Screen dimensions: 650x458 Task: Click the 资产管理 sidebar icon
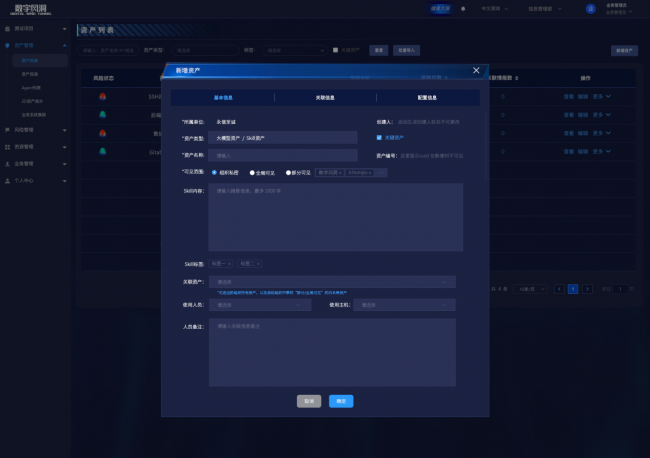pyautogui.click(x=8, y=46)
